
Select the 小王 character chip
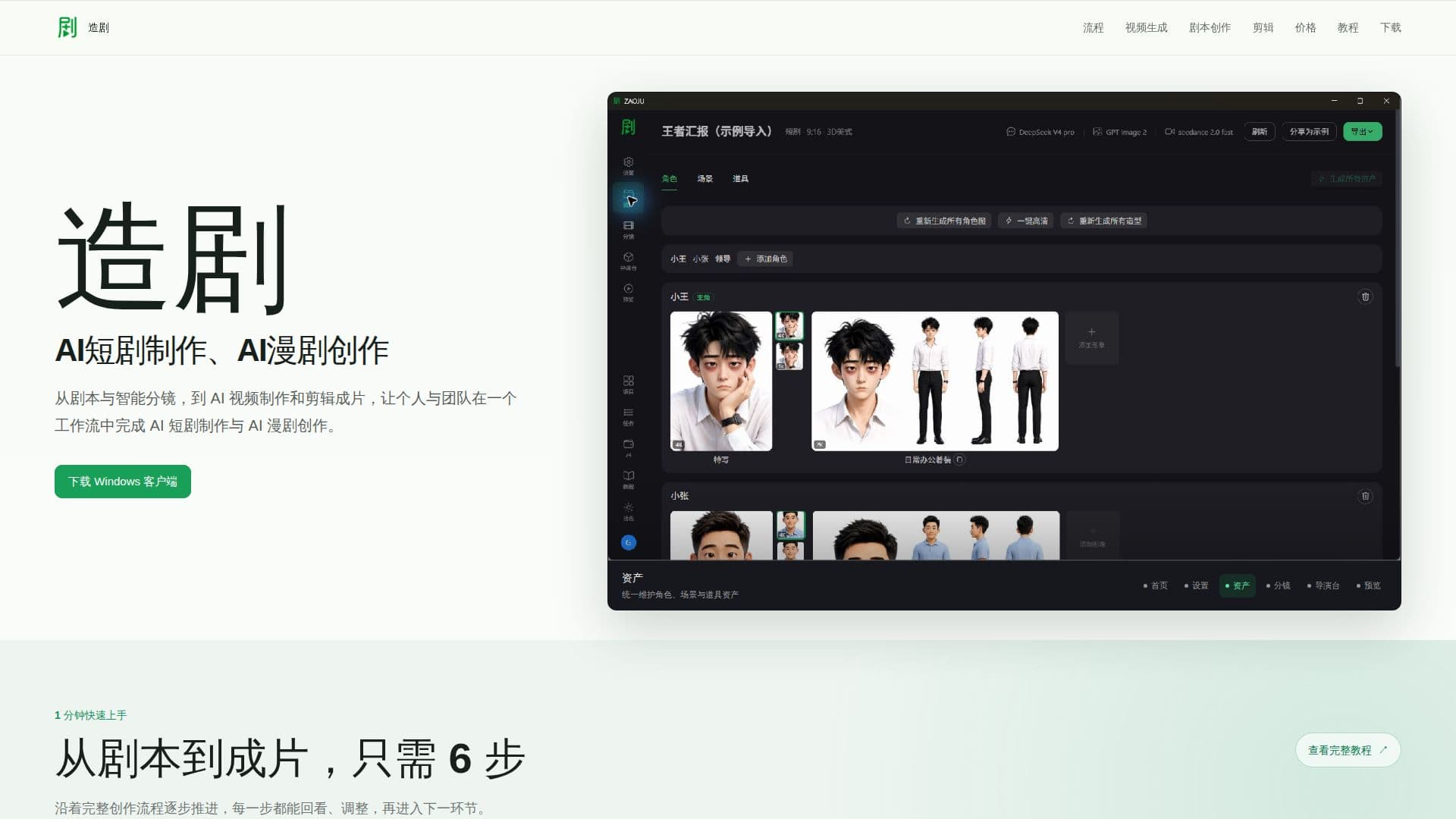pyautogui.click(x=678, y=259)
